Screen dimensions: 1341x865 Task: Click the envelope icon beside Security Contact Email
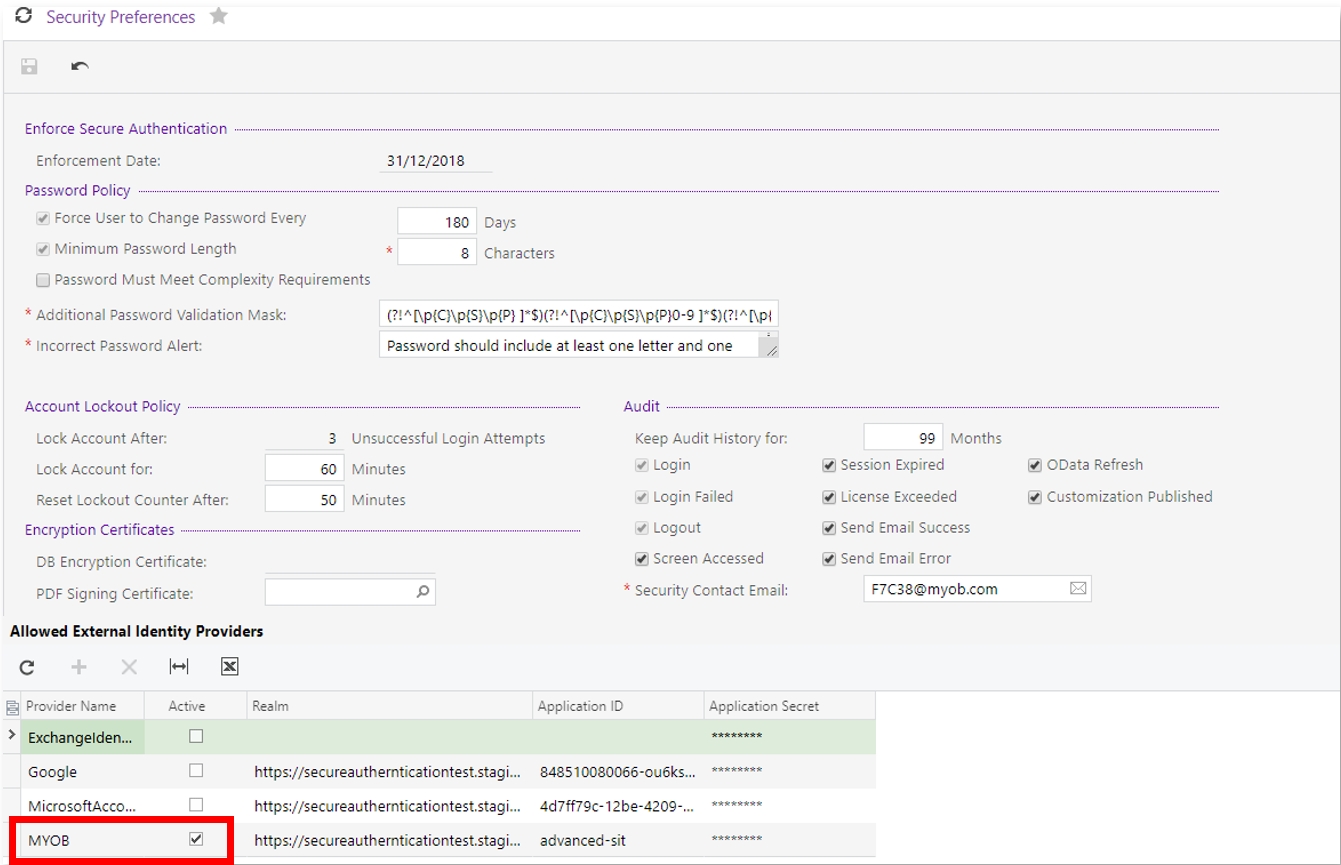1078,588
